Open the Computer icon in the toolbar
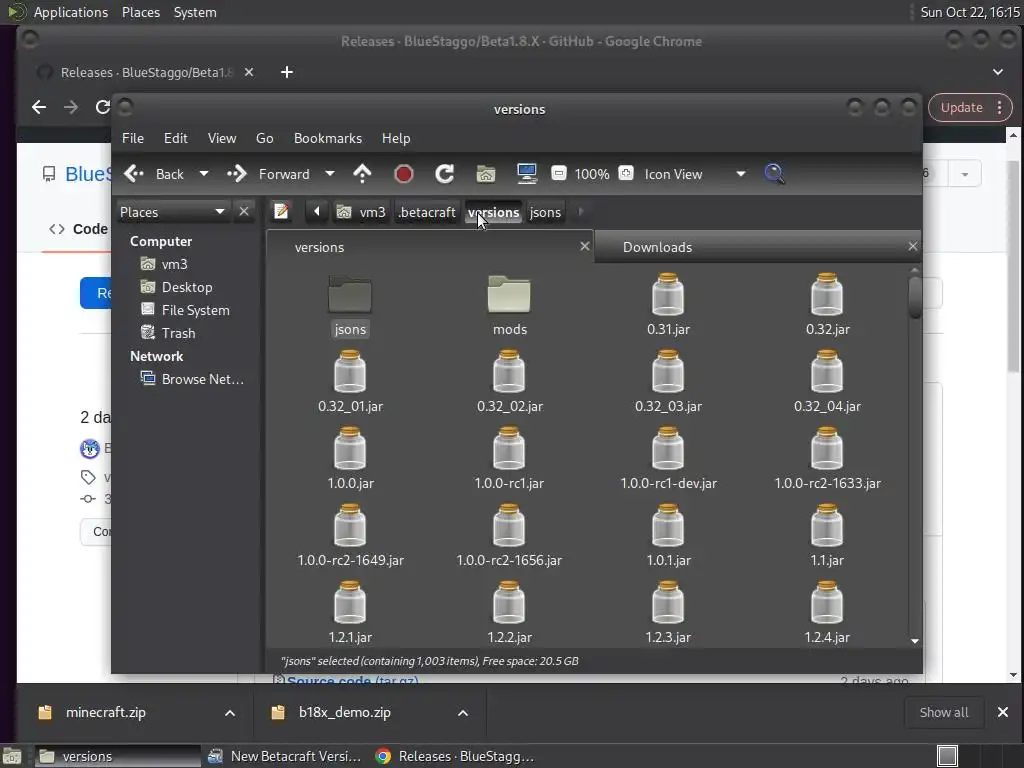 pyautogui.click(x=527, y=174)
